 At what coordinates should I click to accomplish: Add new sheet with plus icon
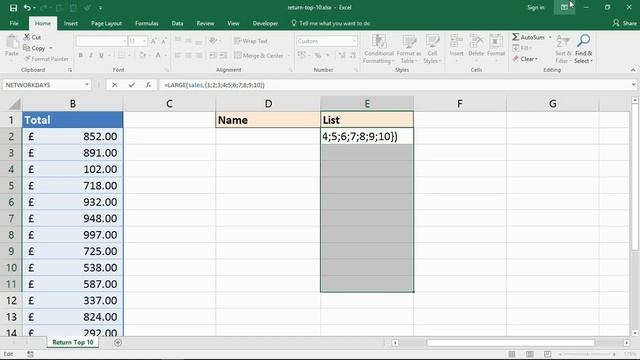[118, 342]
